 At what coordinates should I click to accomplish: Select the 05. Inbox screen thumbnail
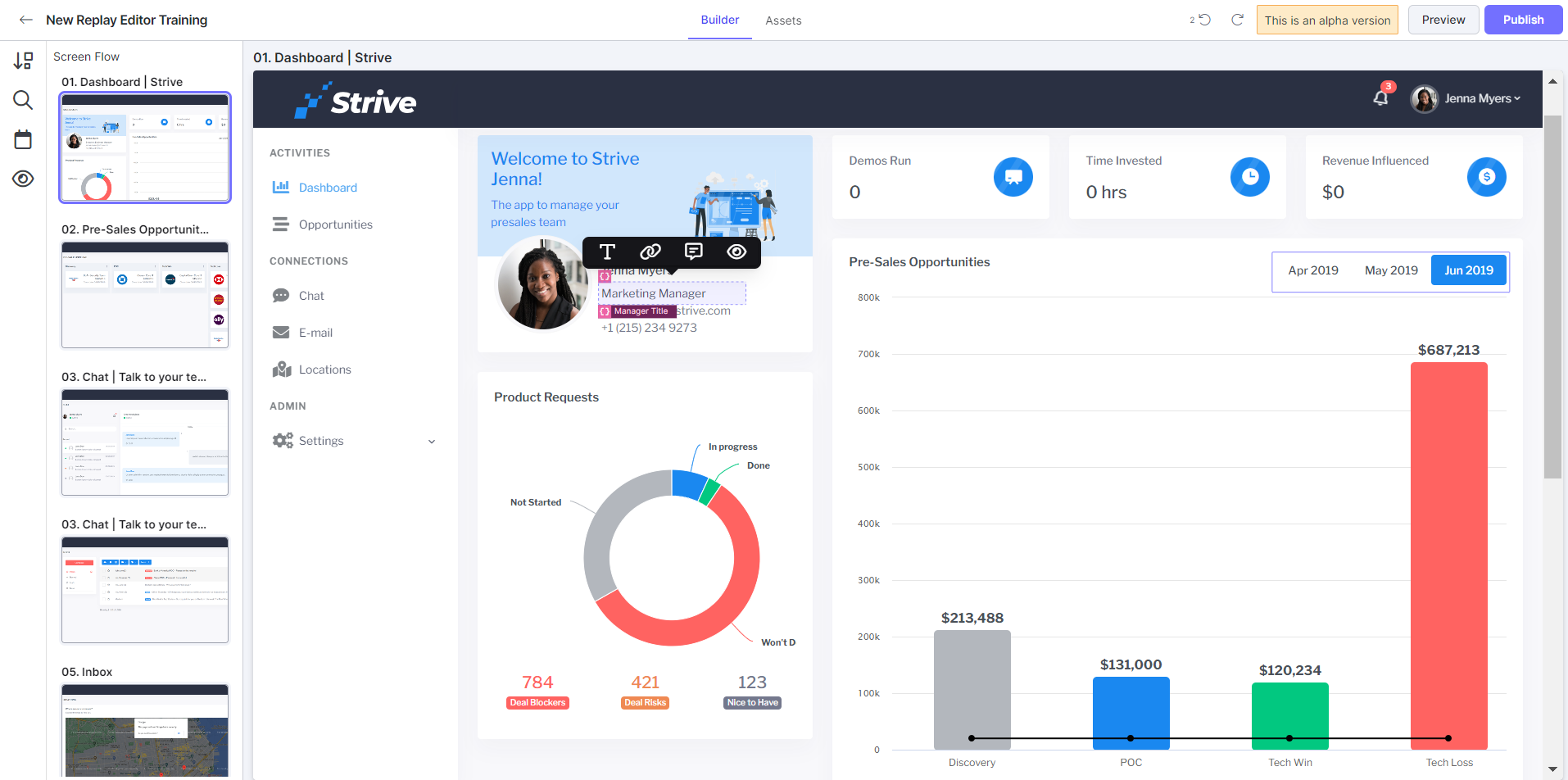(x=145, y=731)
